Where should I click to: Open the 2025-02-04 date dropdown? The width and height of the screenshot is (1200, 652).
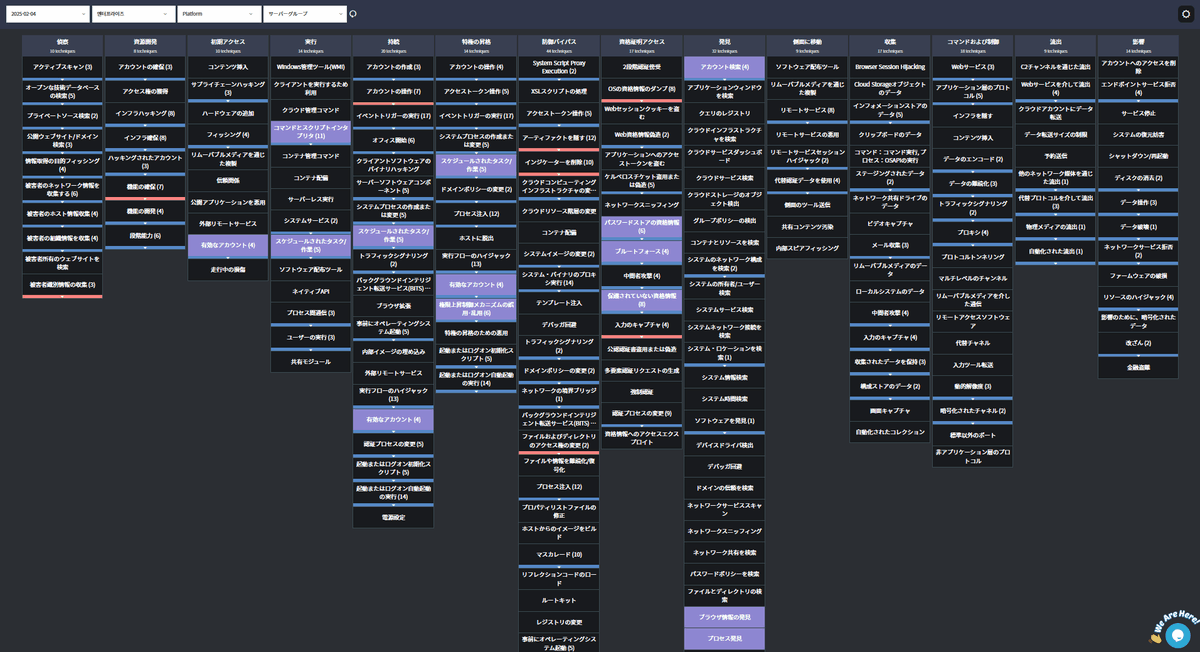(x=48, y=14)
